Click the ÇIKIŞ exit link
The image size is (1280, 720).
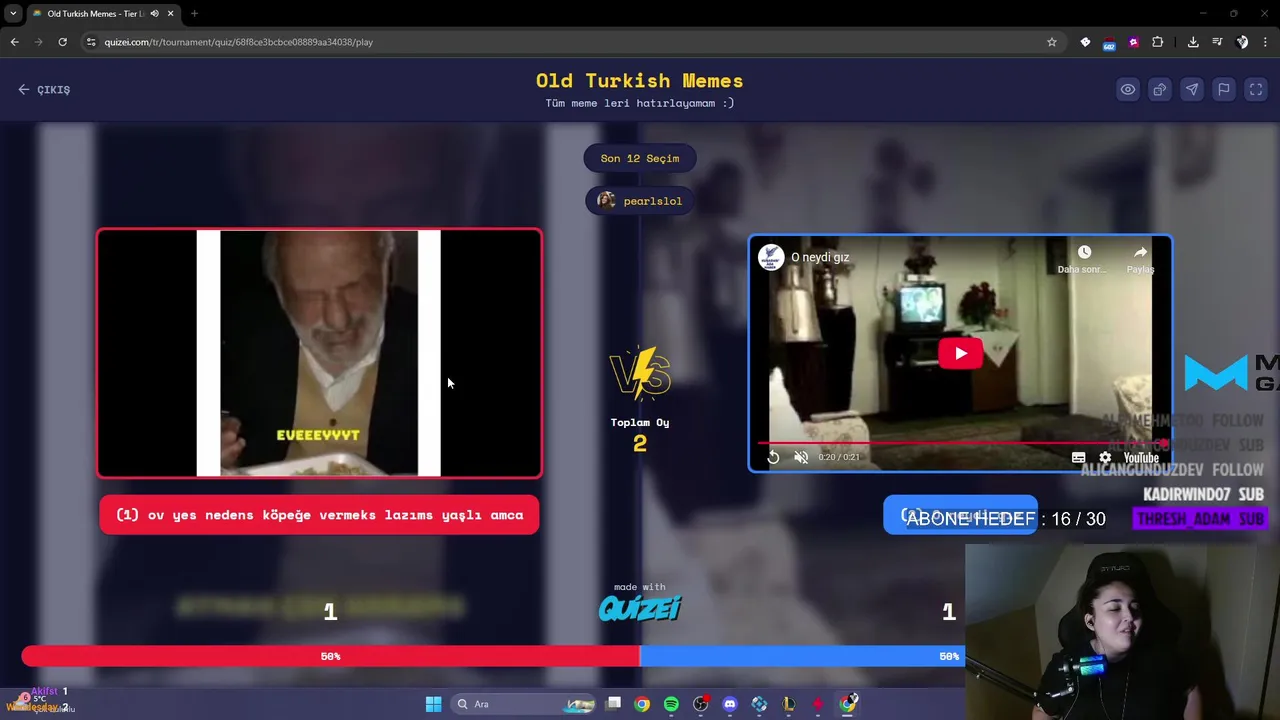coord(44,89)
